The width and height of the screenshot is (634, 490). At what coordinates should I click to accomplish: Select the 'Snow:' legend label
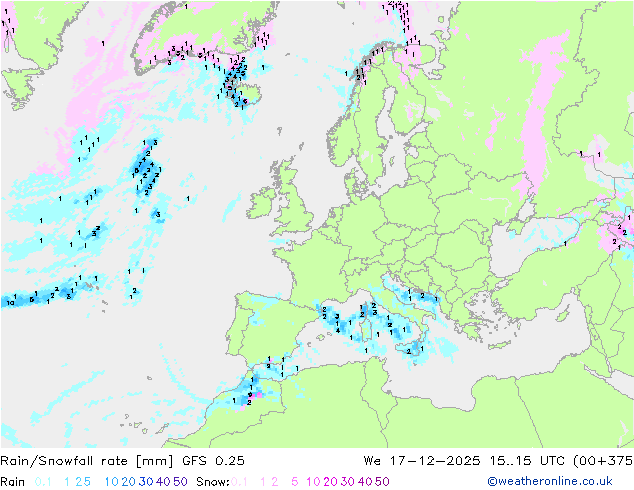(x=213, y=482)
